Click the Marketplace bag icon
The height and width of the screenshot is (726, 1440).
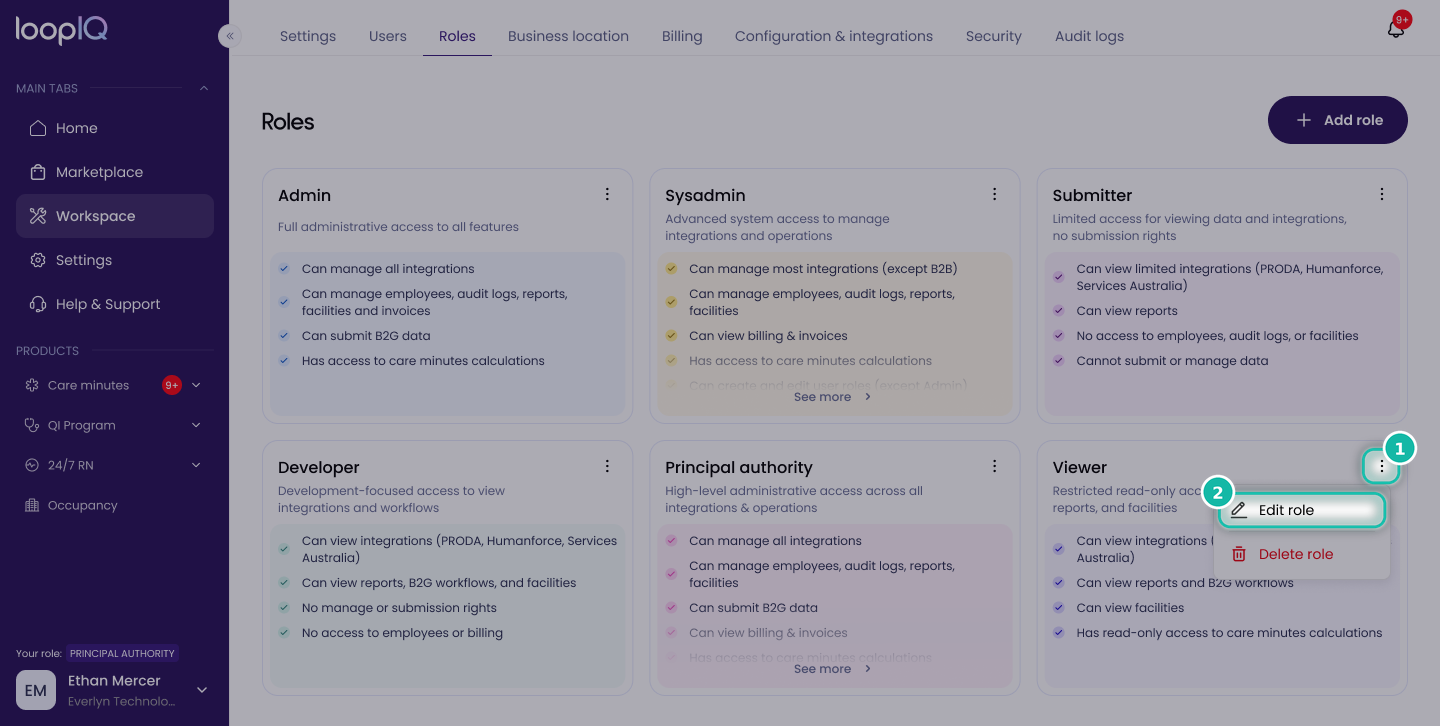point(38,172)
